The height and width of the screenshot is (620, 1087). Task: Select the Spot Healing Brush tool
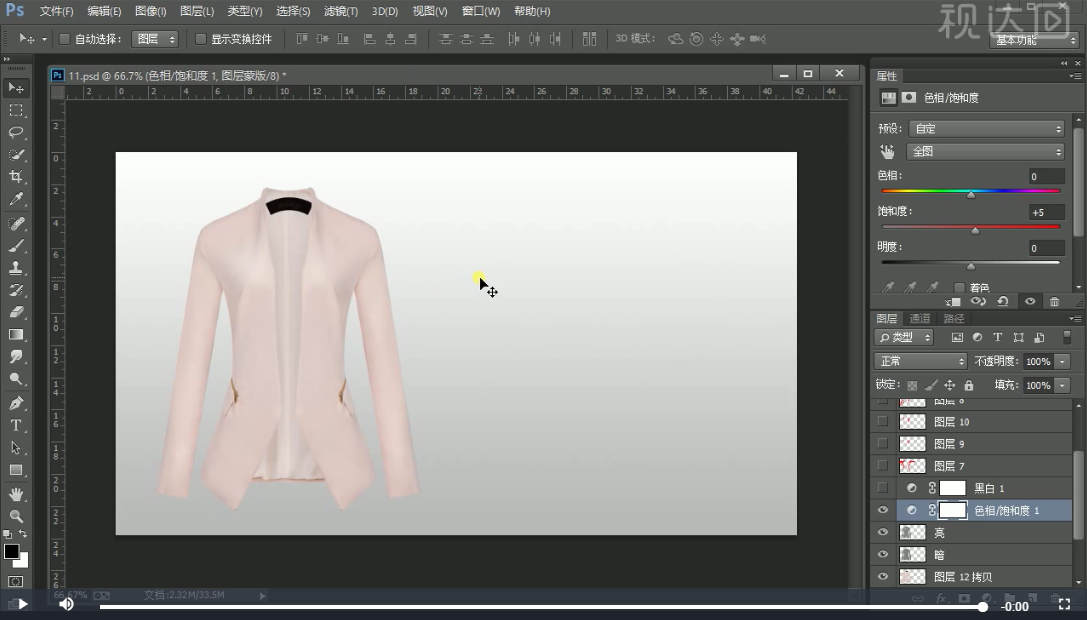coord(16,223)
